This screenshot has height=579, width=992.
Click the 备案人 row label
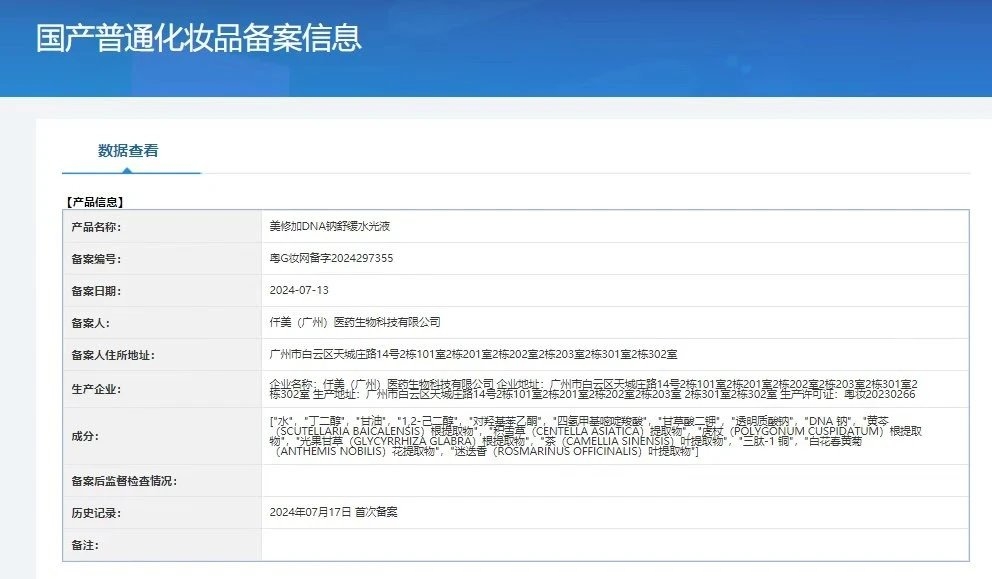[90, 323]
